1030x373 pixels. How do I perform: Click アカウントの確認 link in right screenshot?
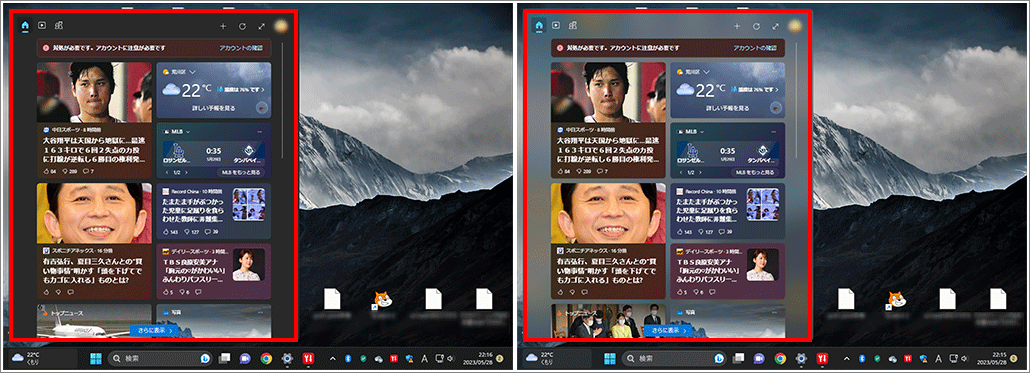click(755, 48)
